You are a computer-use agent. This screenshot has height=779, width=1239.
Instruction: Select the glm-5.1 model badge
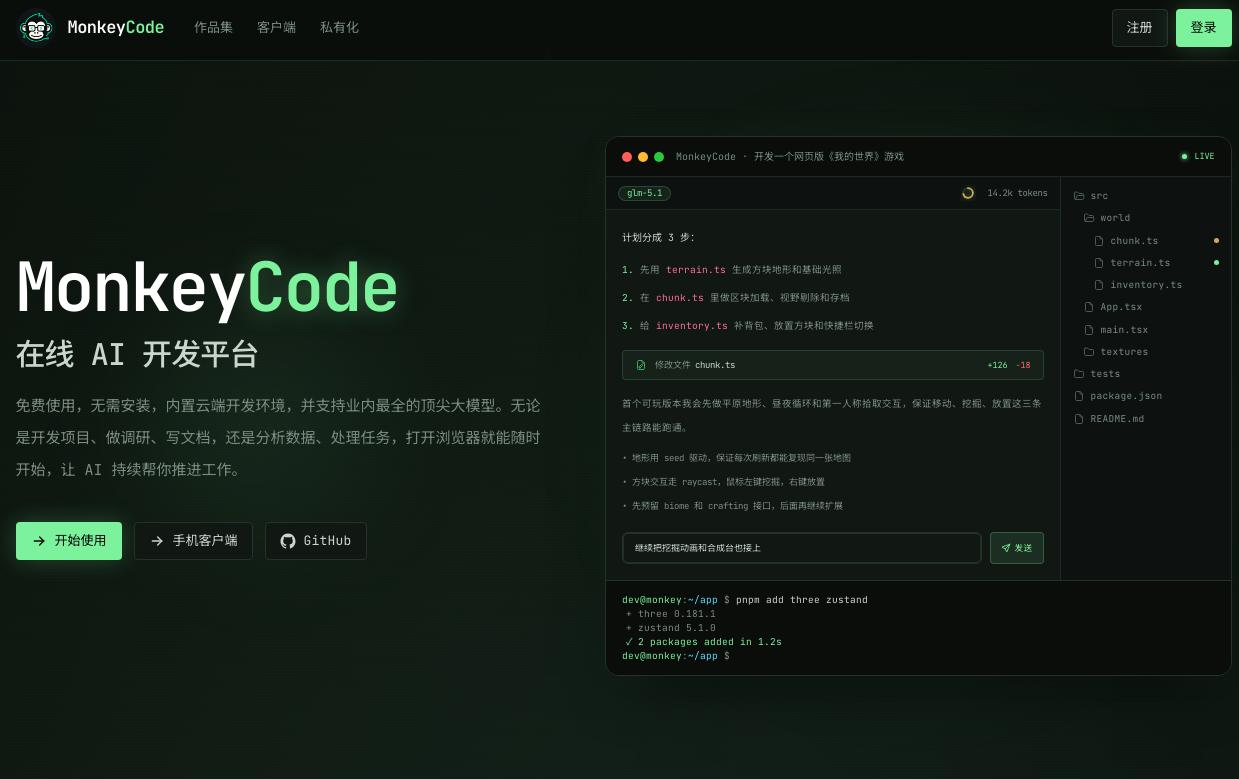click(x=645, y=193)
